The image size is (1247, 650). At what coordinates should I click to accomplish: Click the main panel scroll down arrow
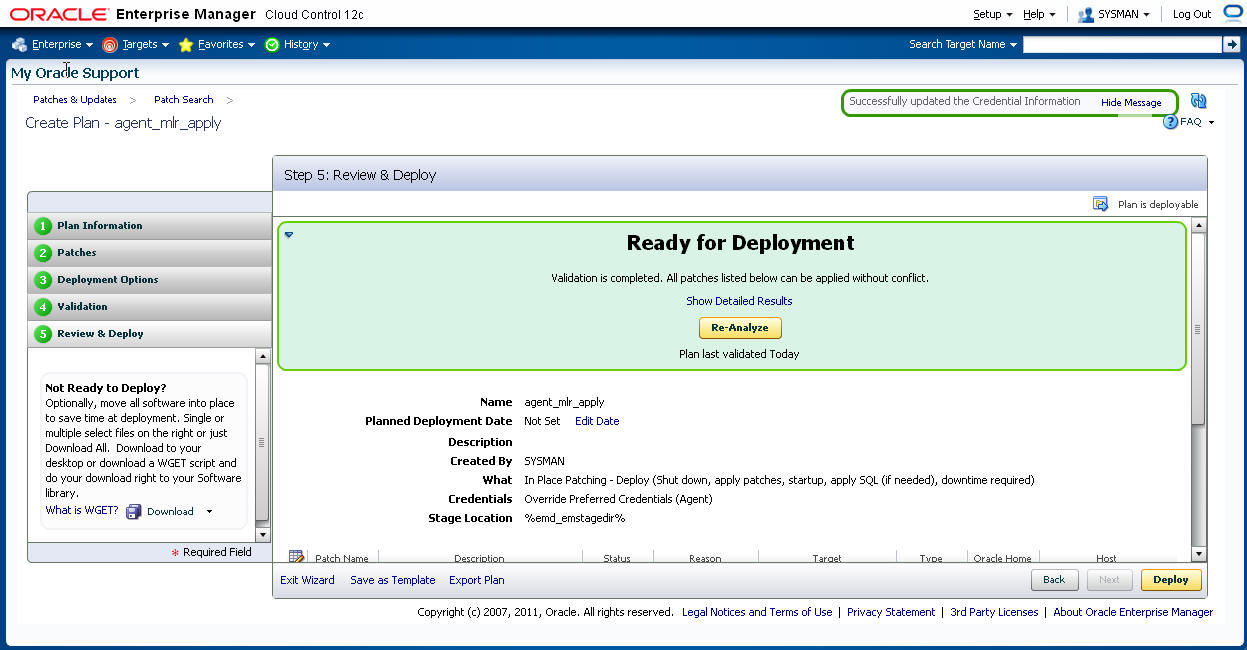point(1199,554)
